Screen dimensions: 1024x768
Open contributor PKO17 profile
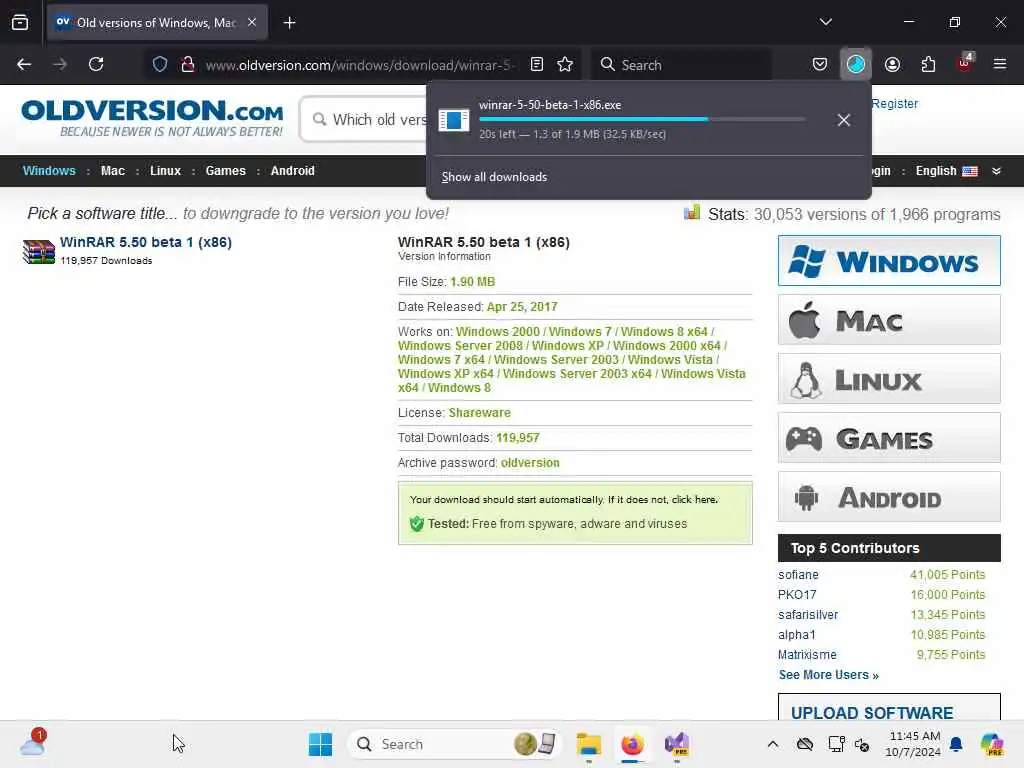797,595
